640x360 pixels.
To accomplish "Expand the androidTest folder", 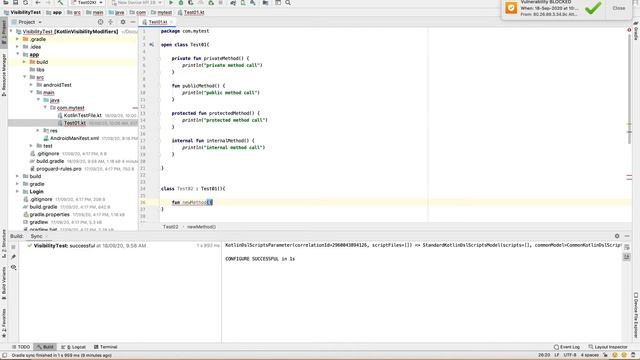I will (x=31, y=85).
